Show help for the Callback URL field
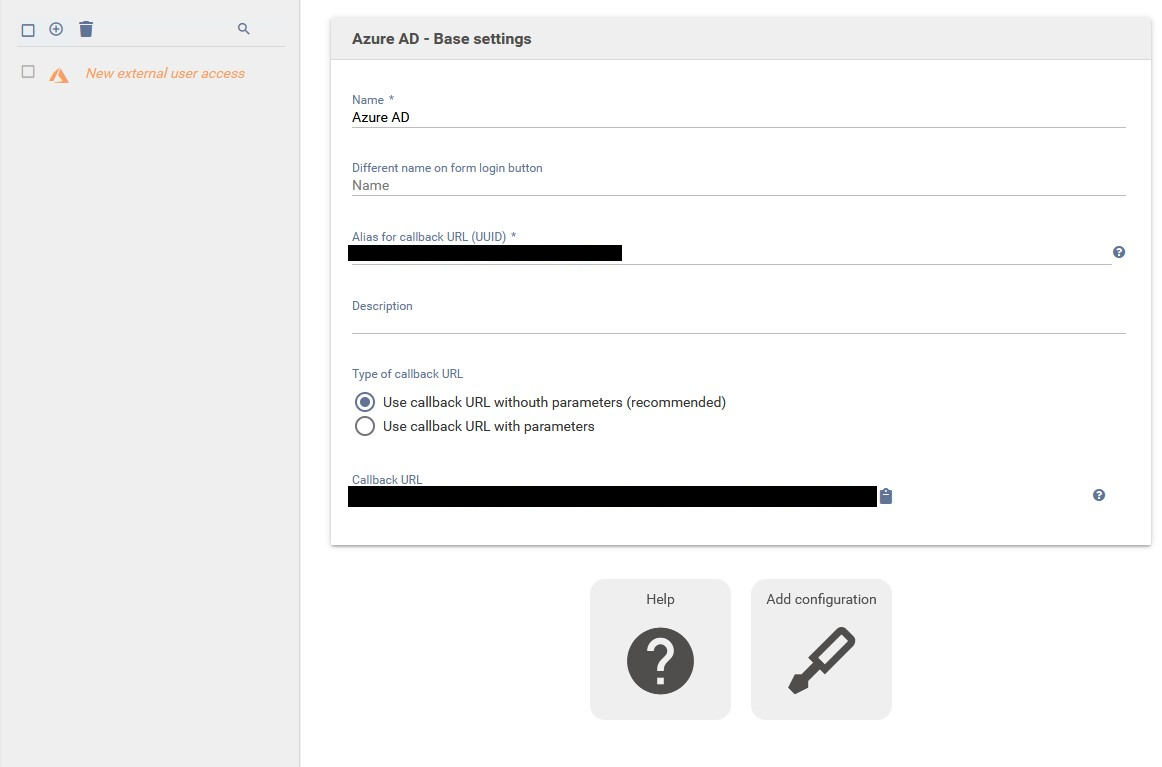 tap(1098, 495)
